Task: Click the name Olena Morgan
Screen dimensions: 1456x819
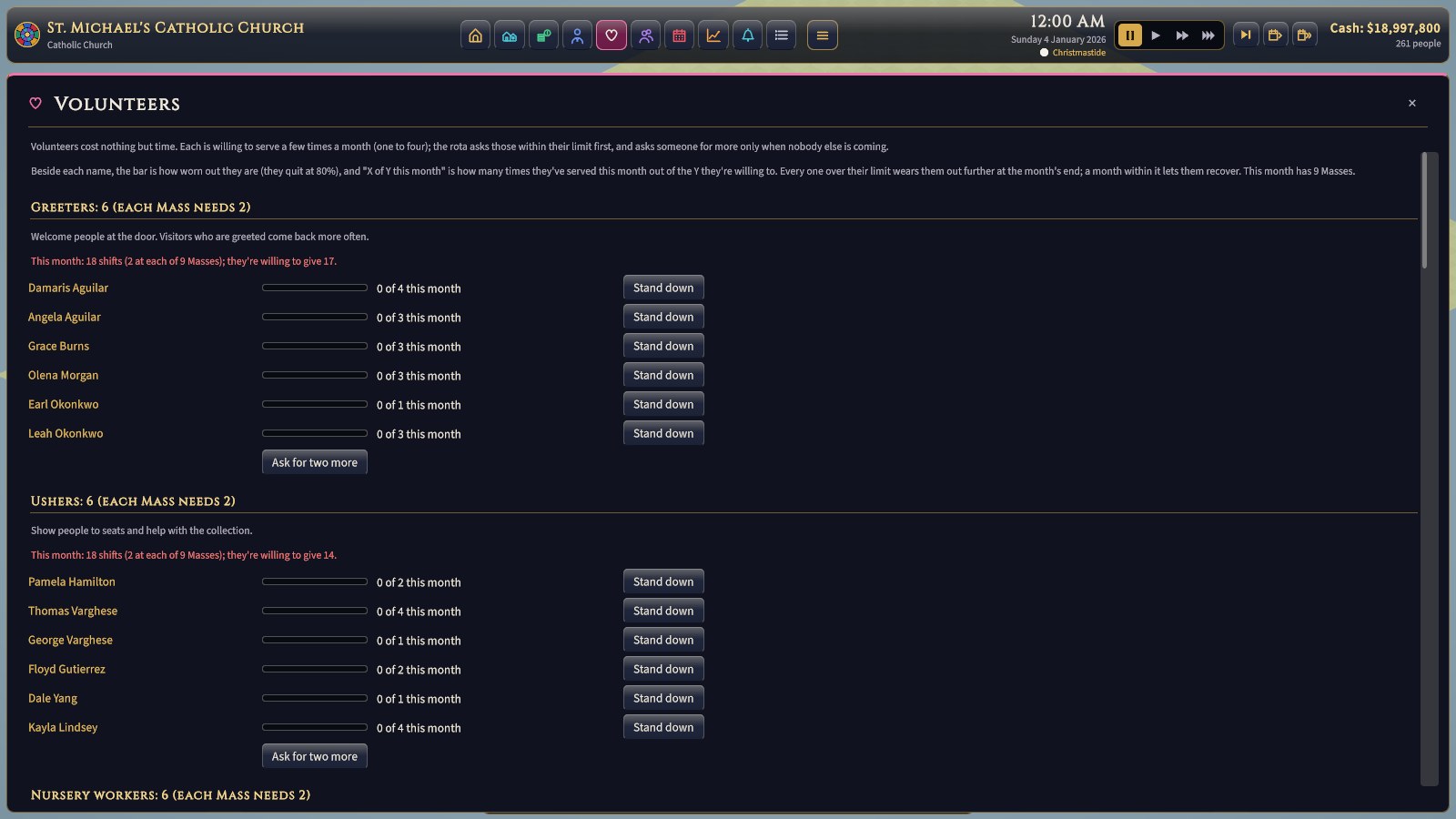Action: pos(63,375)
